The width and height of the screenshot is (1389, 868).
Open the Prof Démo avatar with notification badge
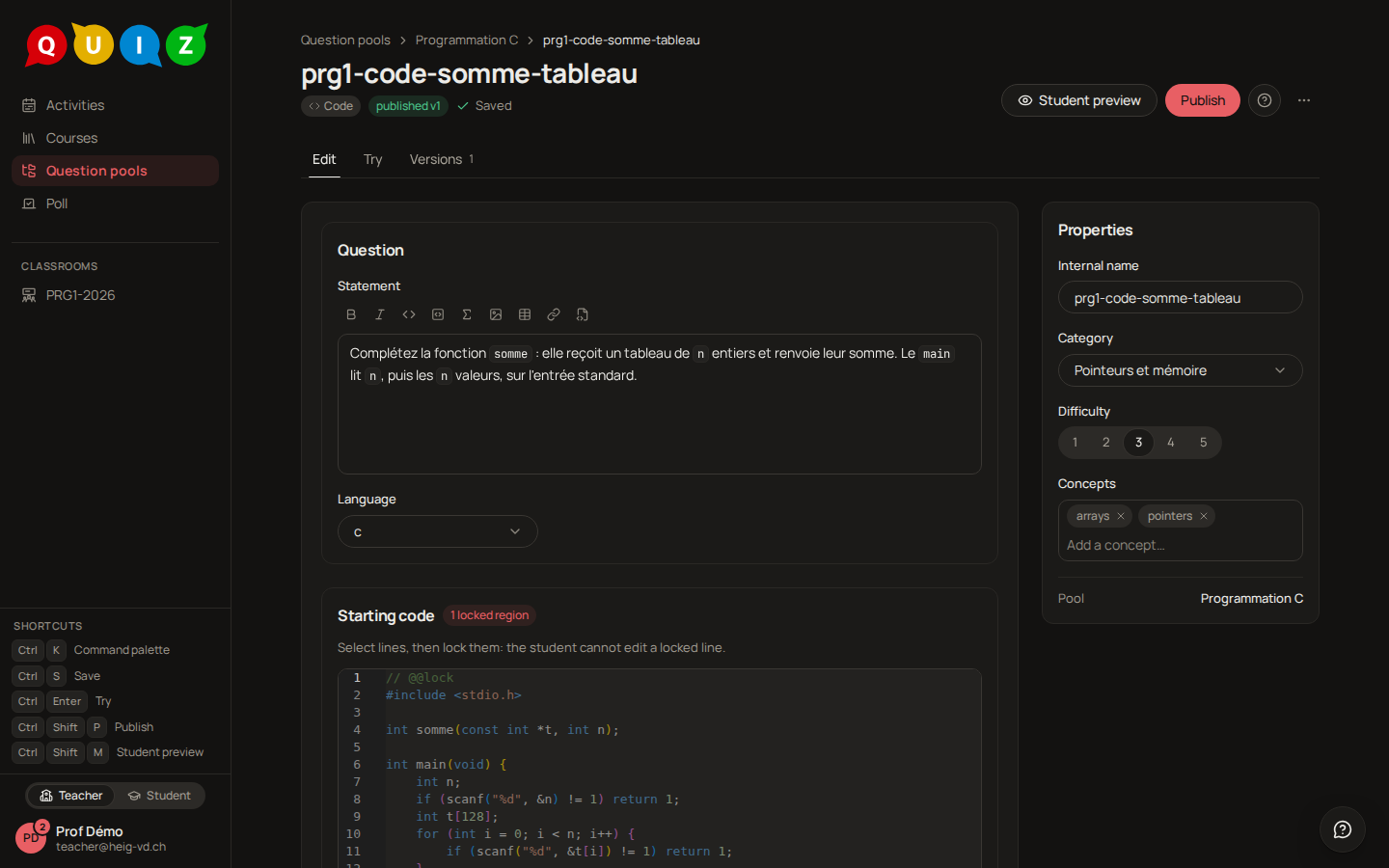(x=31, y=837)
